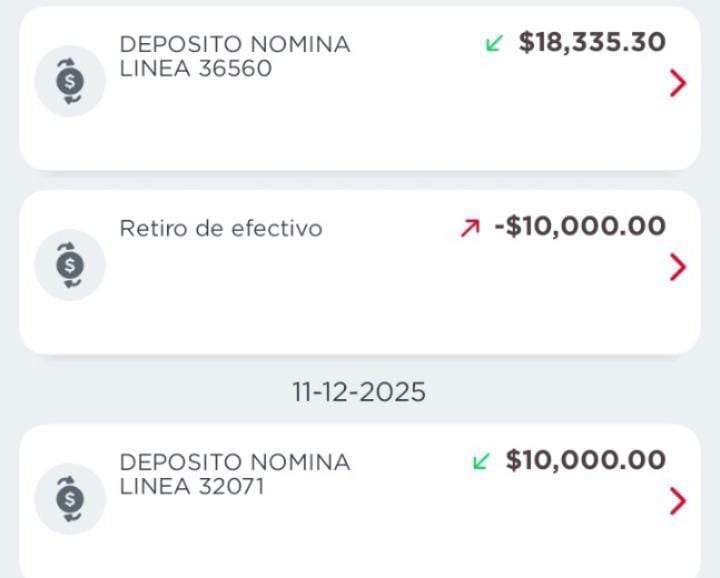The width and height of the screenshot is (720, 578).
Task: Click the money icon beside Retiro de efectivo
Action: tap(70, 265)
